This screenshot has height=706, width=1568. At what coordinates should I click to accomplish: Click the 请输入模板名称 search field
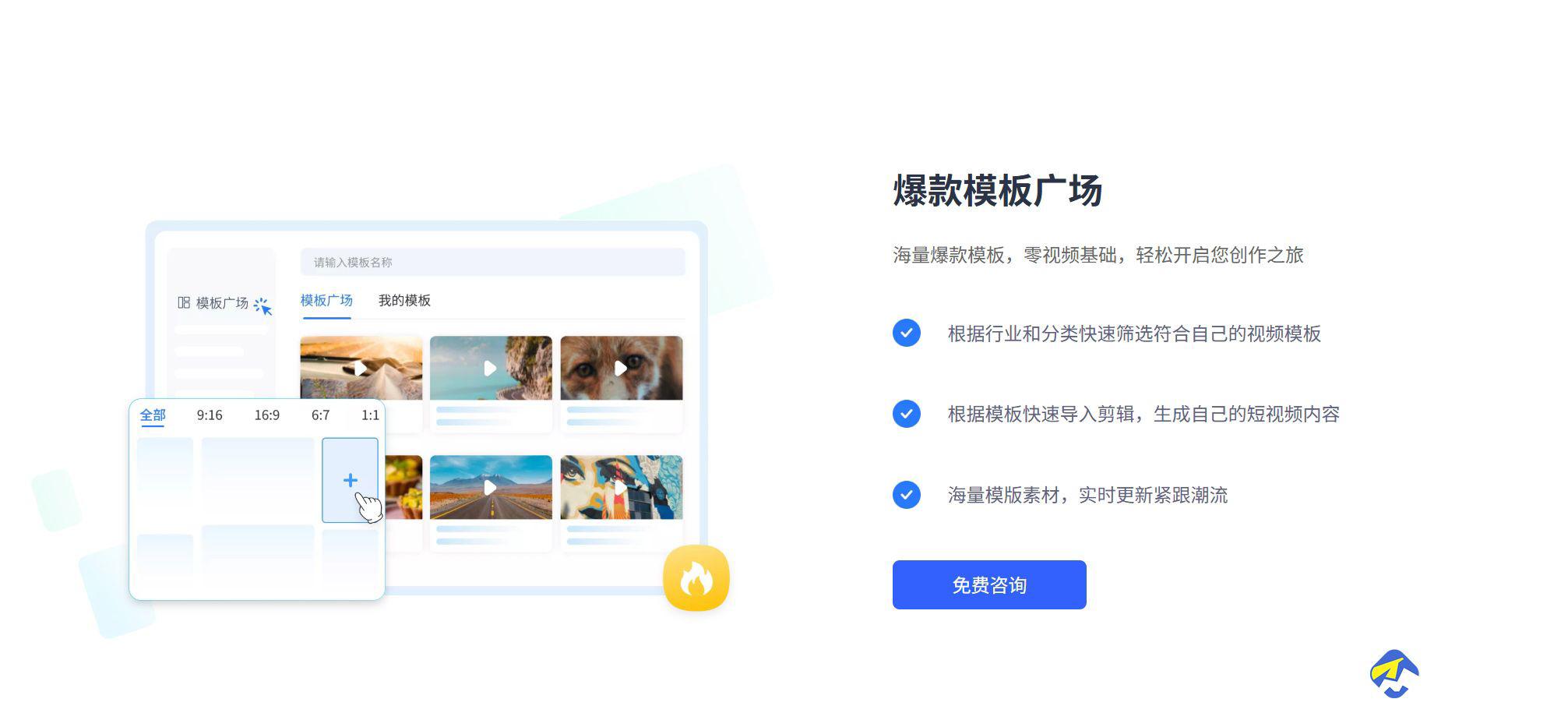492,262
